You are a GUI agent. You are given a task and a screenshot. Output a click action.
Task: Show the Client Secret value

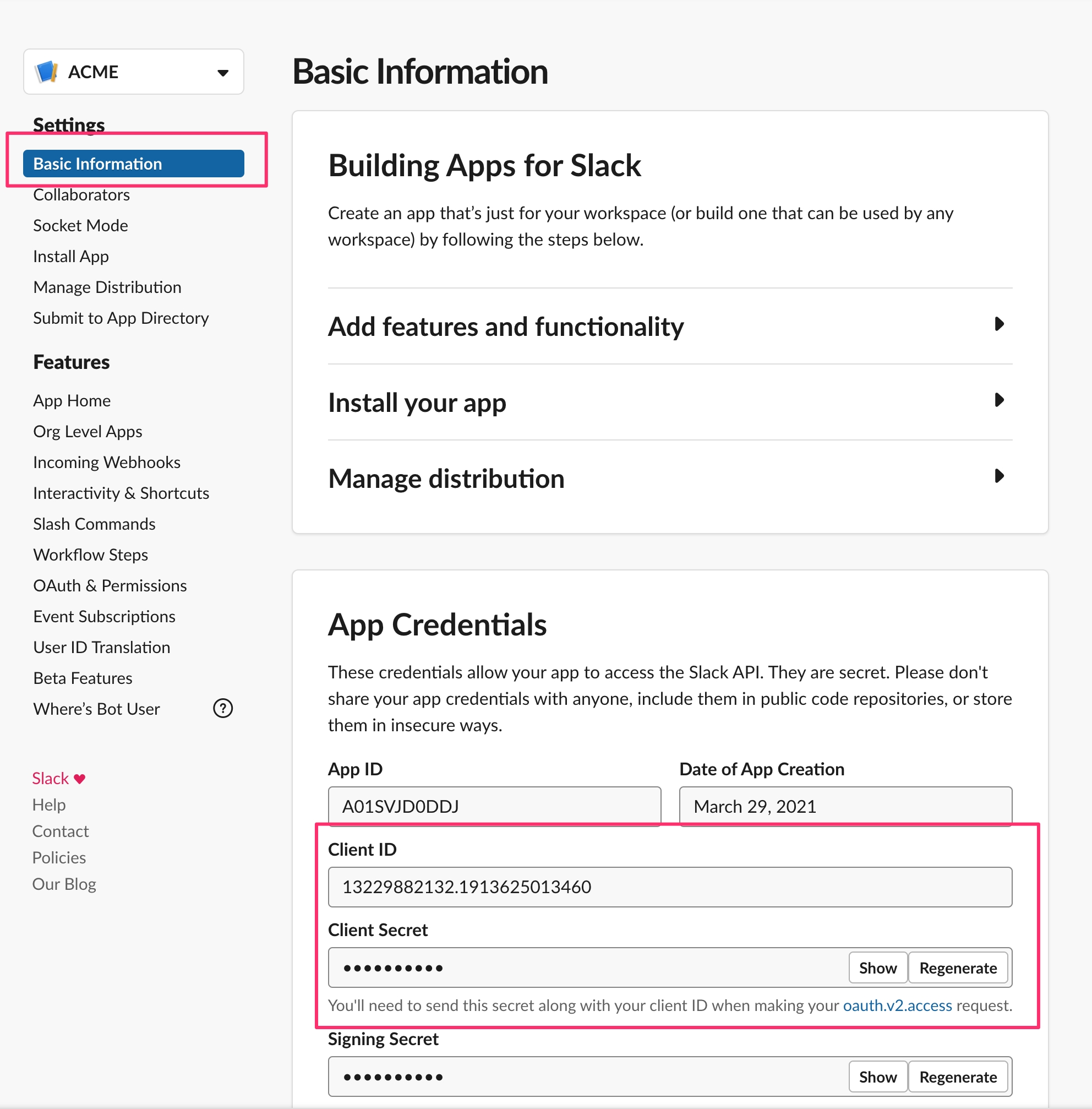point(877,968)
